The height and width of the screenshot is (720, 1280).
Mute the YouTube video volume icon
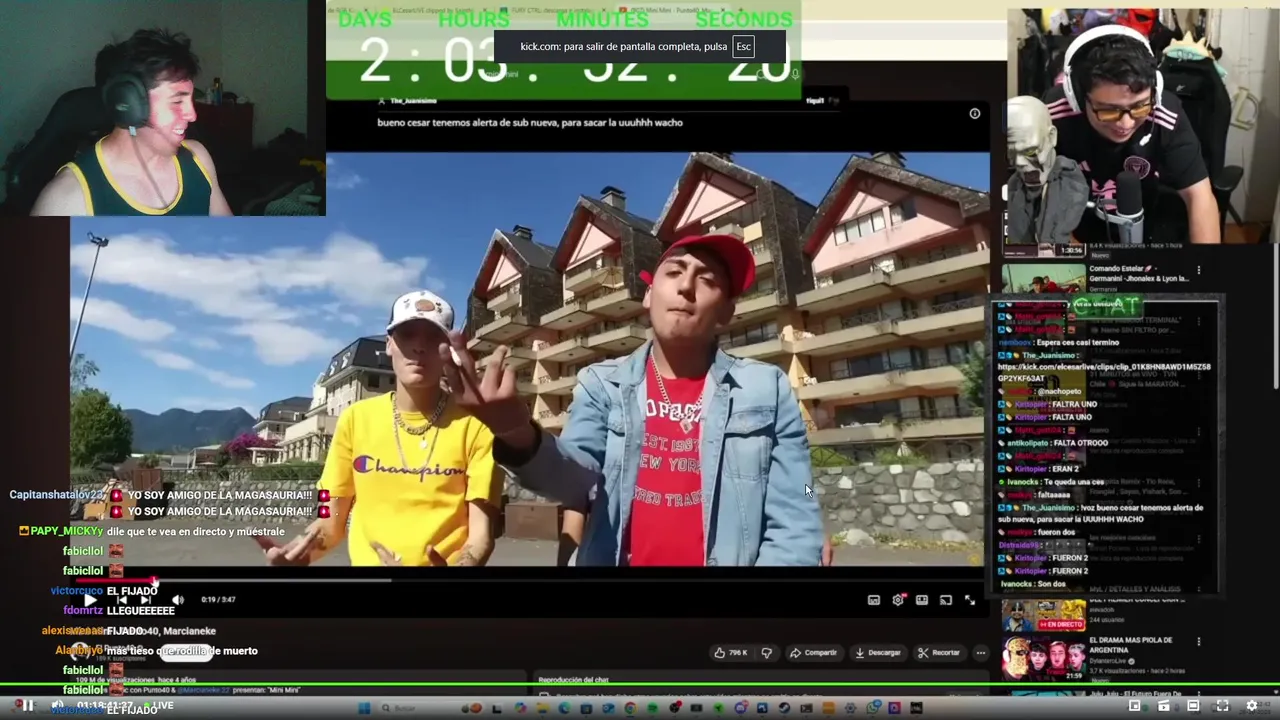tap(178, 600)
